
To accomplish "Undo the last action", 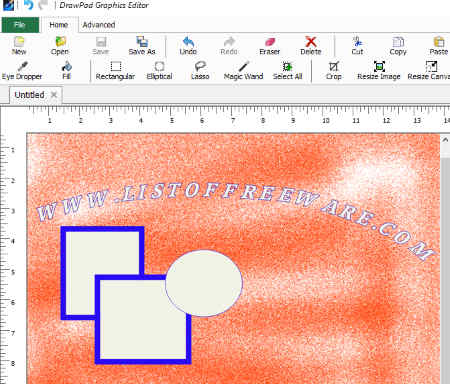I will (x=188, y=46).
